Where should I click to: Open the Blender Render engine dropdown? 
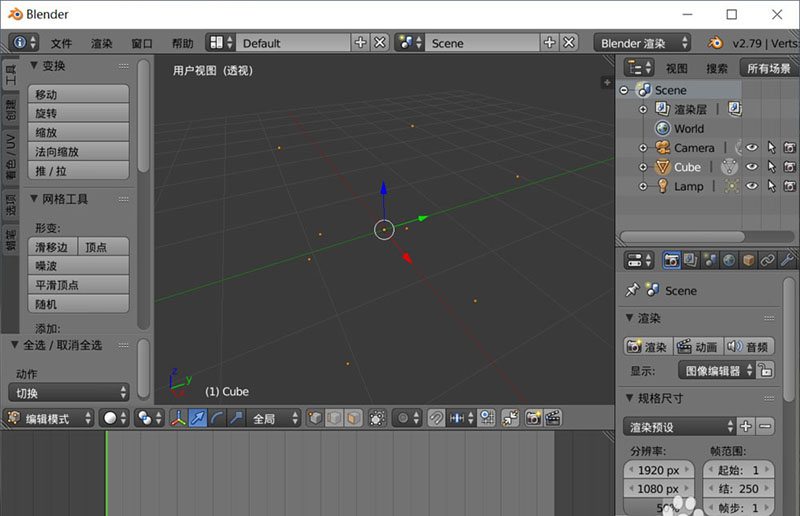(642, 43)
